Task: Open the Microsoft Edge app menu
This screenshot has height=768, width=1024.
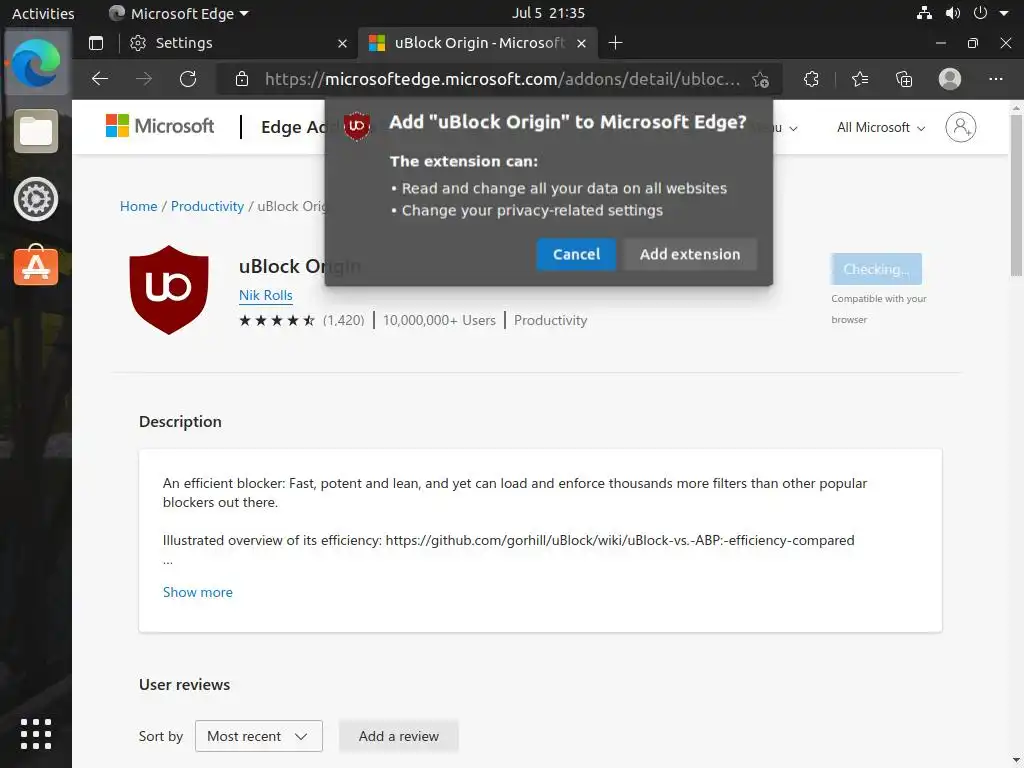Action: (178, 13)
